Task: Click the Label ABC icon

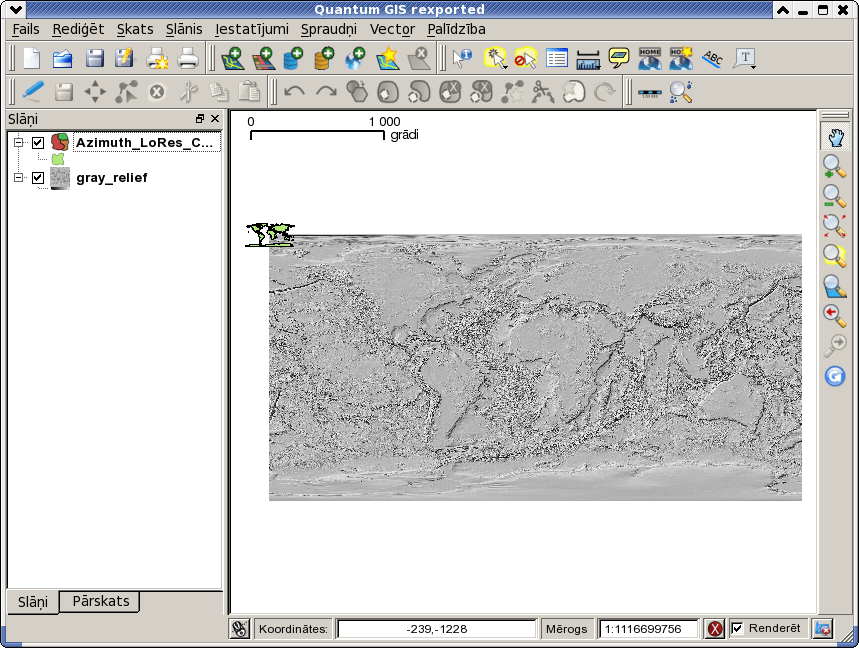Action: coord(712,58)
